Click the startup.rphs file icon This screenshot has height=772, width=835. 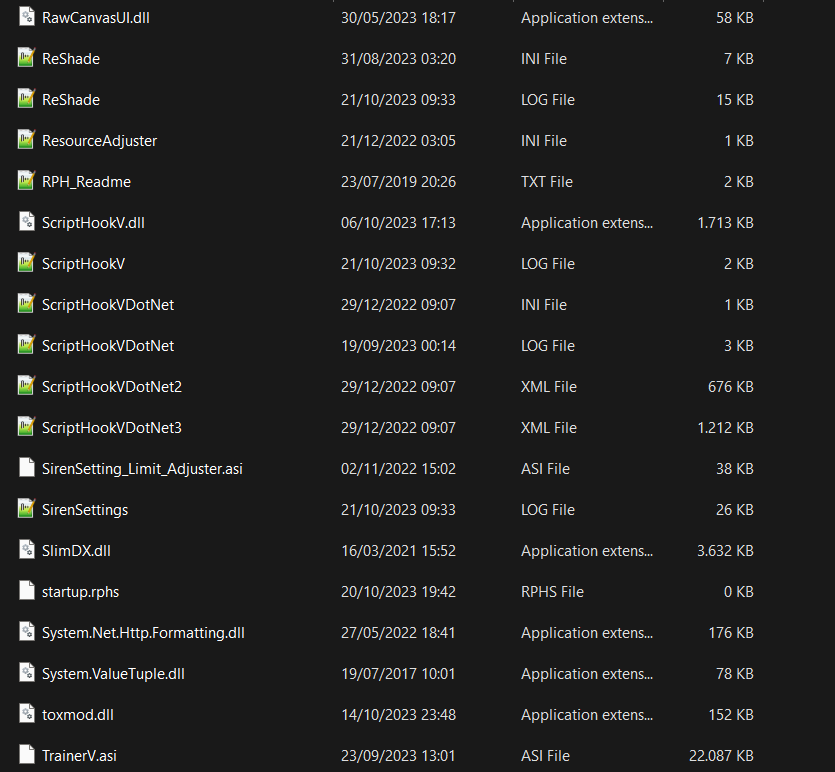27,592
